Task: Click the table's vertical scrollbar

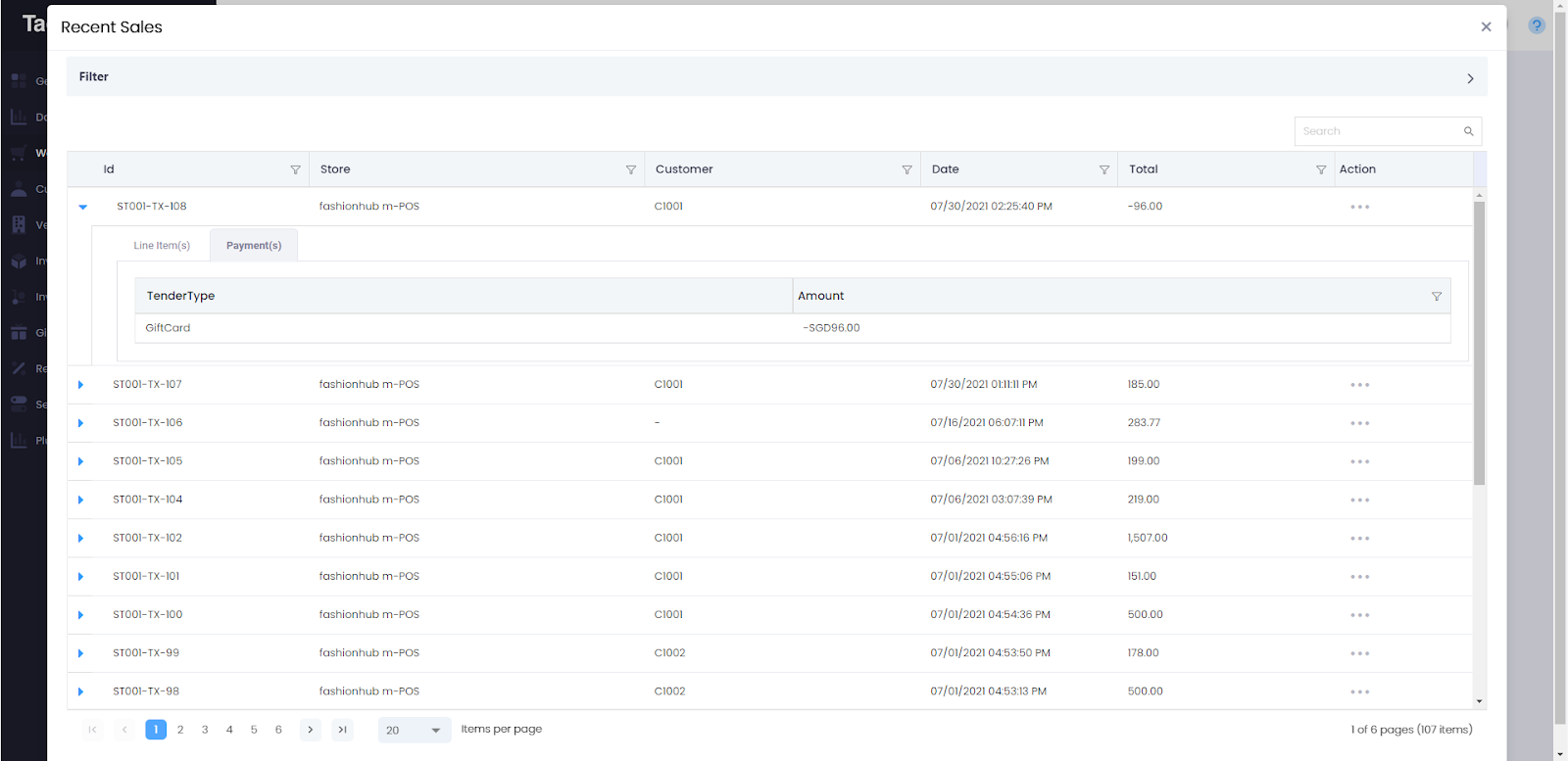Action: point(1479,343)
